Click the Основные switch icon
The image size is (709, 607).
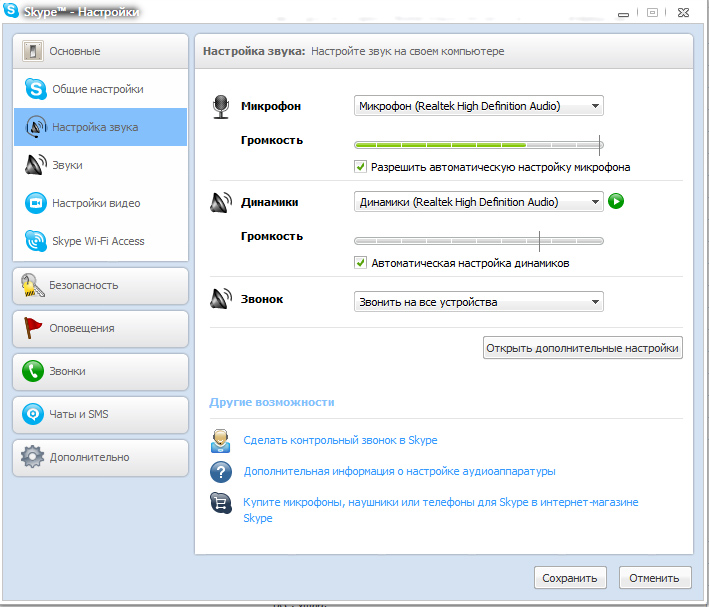pyautogui.click(x=33, y=51)
